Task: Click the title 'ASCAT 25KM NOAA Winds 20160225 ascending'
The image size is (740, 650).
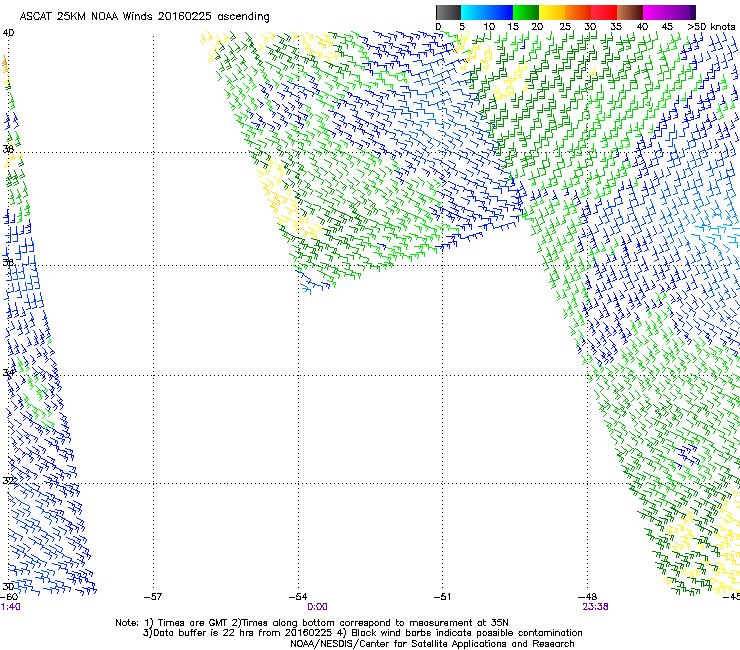Action: click(x=144, y=17)
